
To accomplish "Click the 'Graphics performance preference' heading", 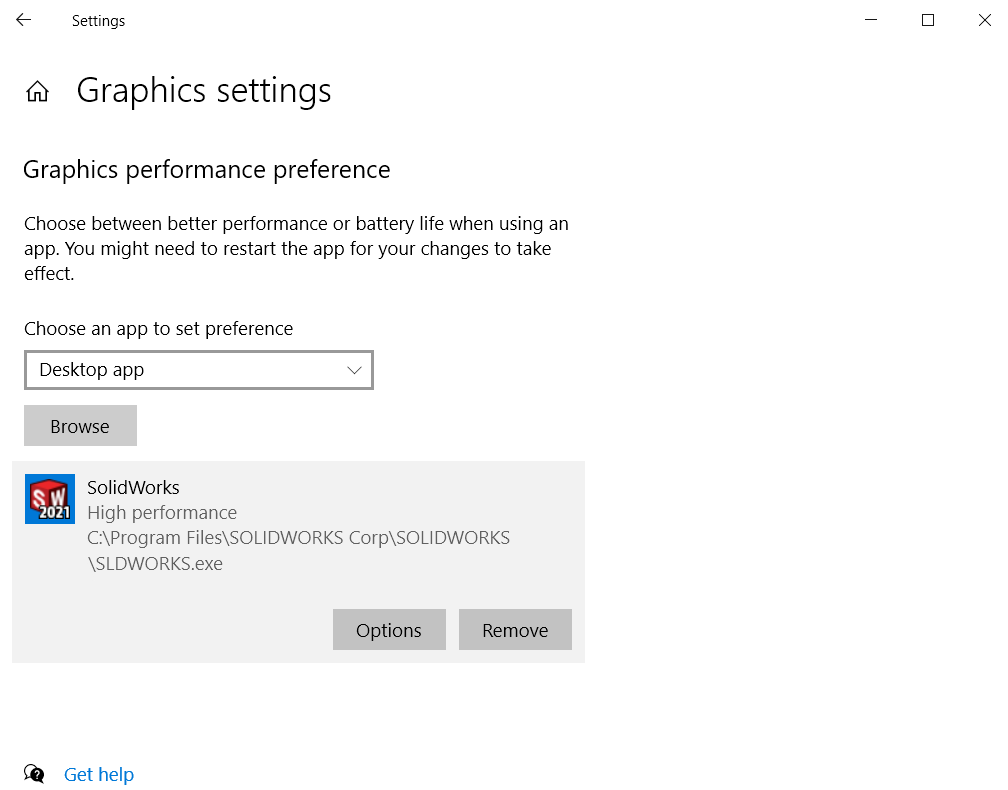I will [206, 169].
